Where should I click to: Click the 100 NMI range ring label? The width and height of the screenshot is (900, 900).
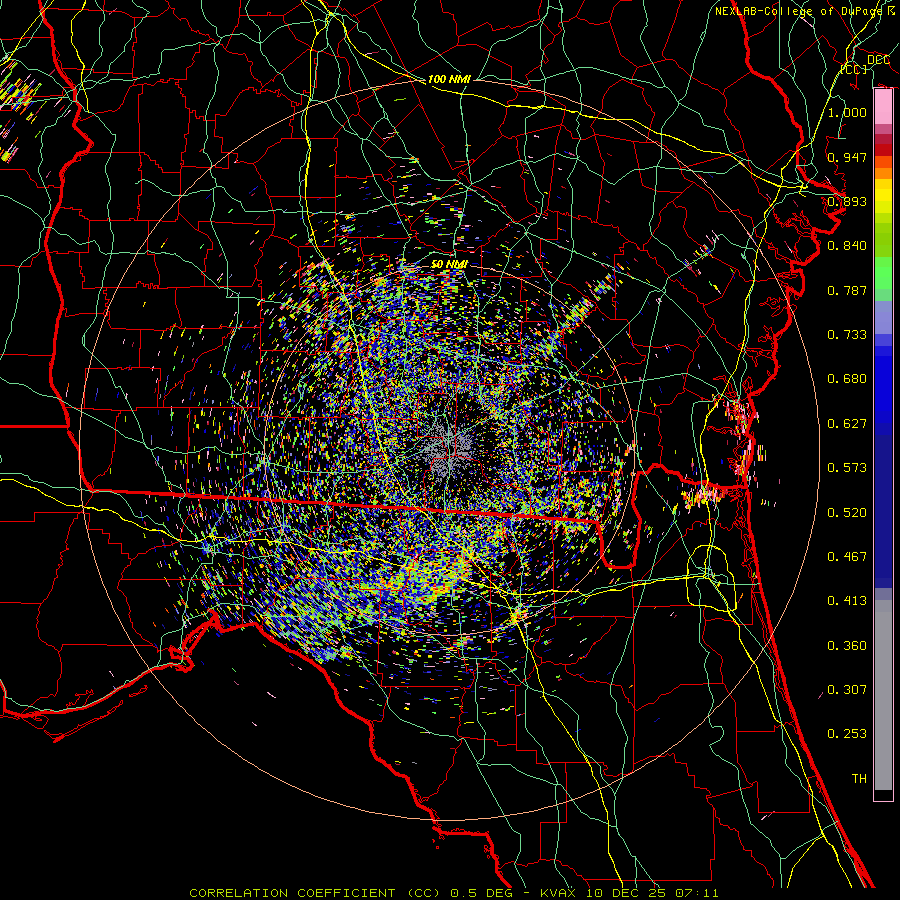click(449, 79)
